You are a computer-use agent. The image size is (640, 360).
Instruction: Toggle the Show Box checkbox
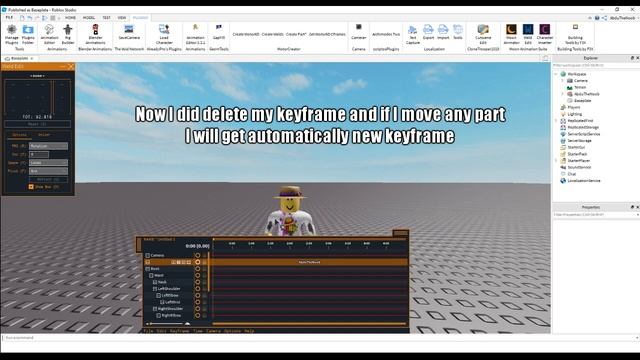[31, 187]
